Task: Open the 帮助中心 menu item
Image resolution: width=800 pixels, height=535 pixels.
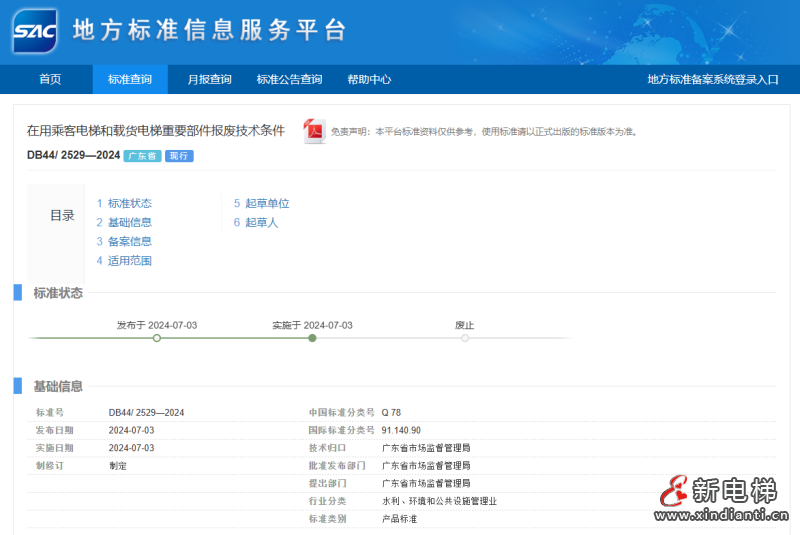Action: click(369, 79)
